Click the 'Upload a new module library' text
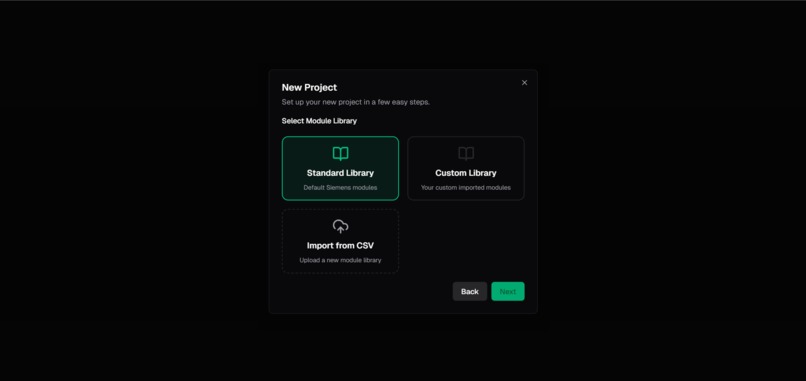This screenshot has height=381, width=806. coord(340,260)
